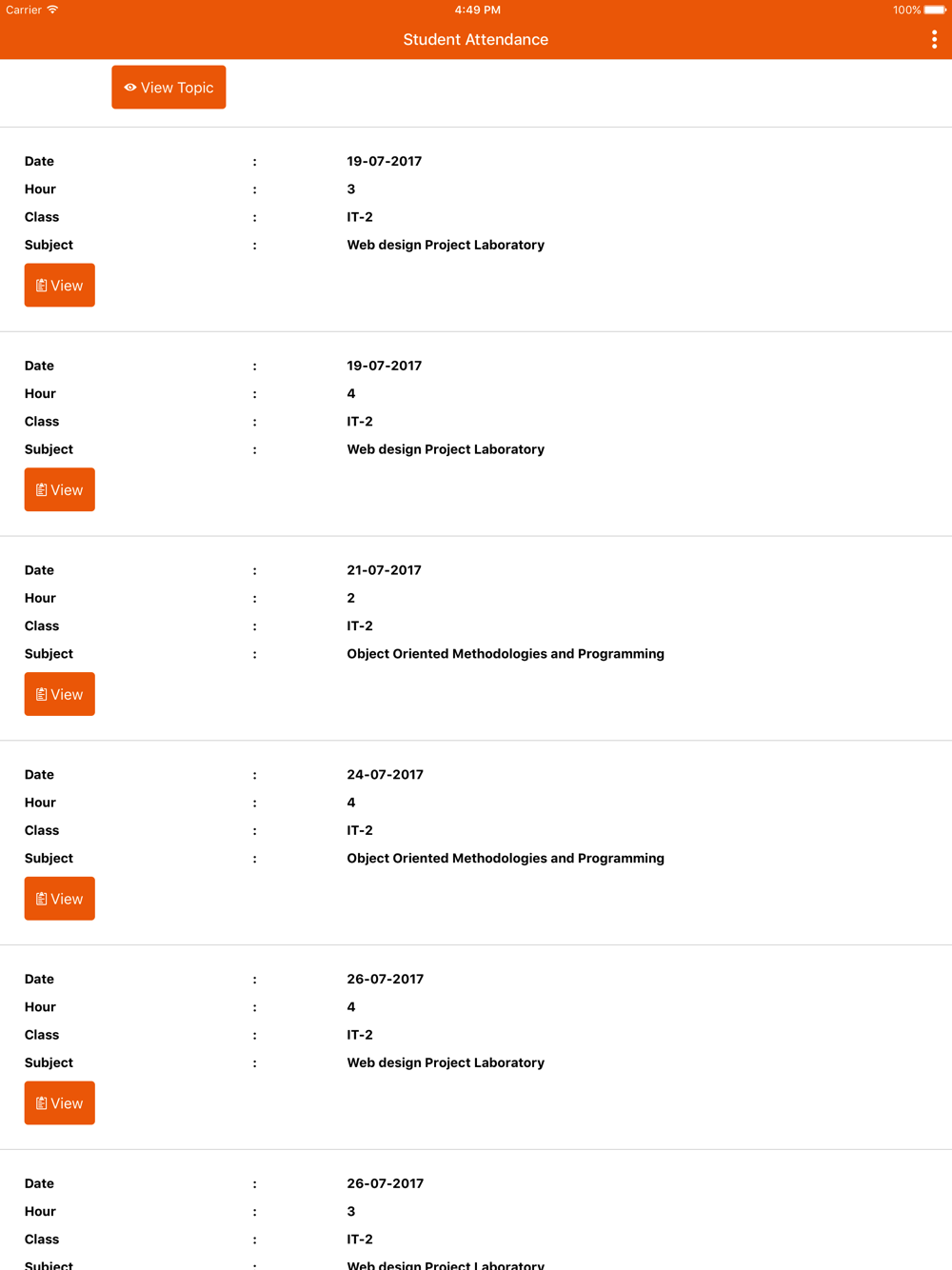Select IT-2 class in the last visible record

(x=360, y=1240)
